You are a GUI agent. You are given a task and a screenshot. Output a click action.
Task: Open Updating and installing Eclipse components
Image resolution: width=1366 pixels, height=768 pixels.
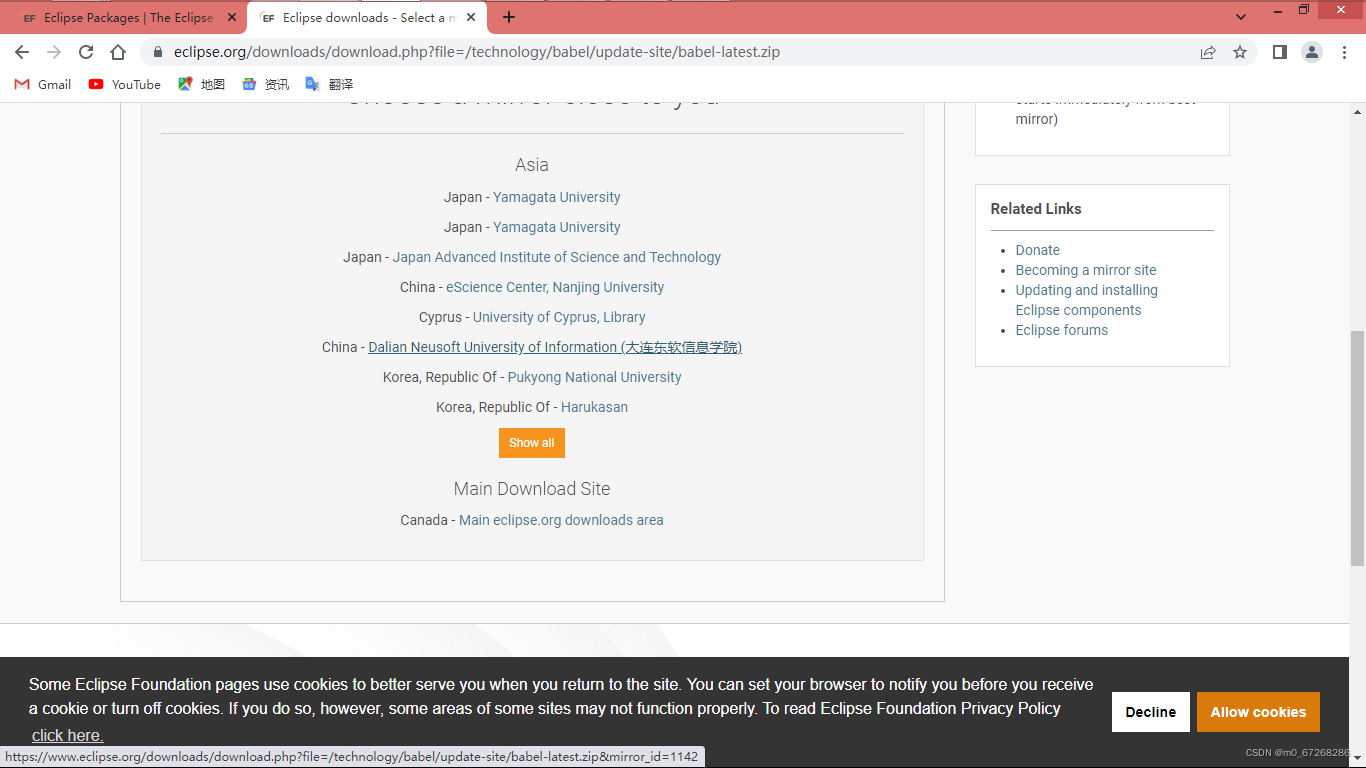click(x=1086, y=300)
